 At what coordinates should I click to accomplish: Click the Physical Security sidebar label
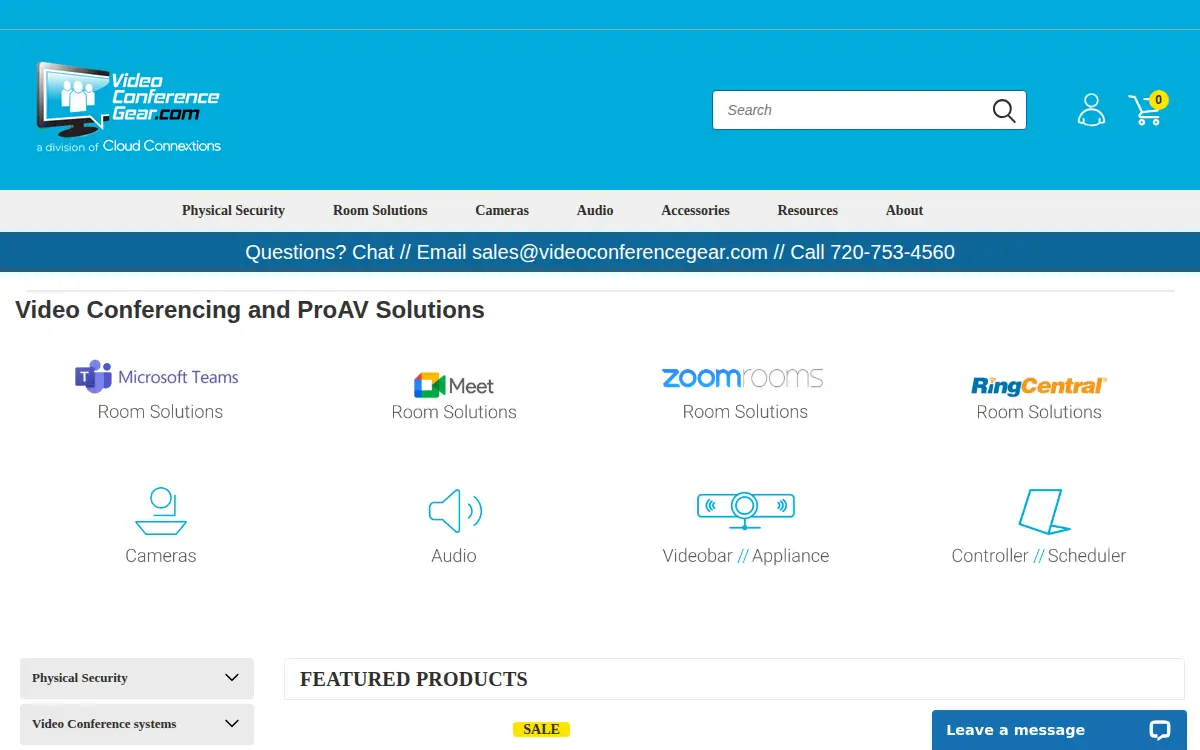[80, 678]
